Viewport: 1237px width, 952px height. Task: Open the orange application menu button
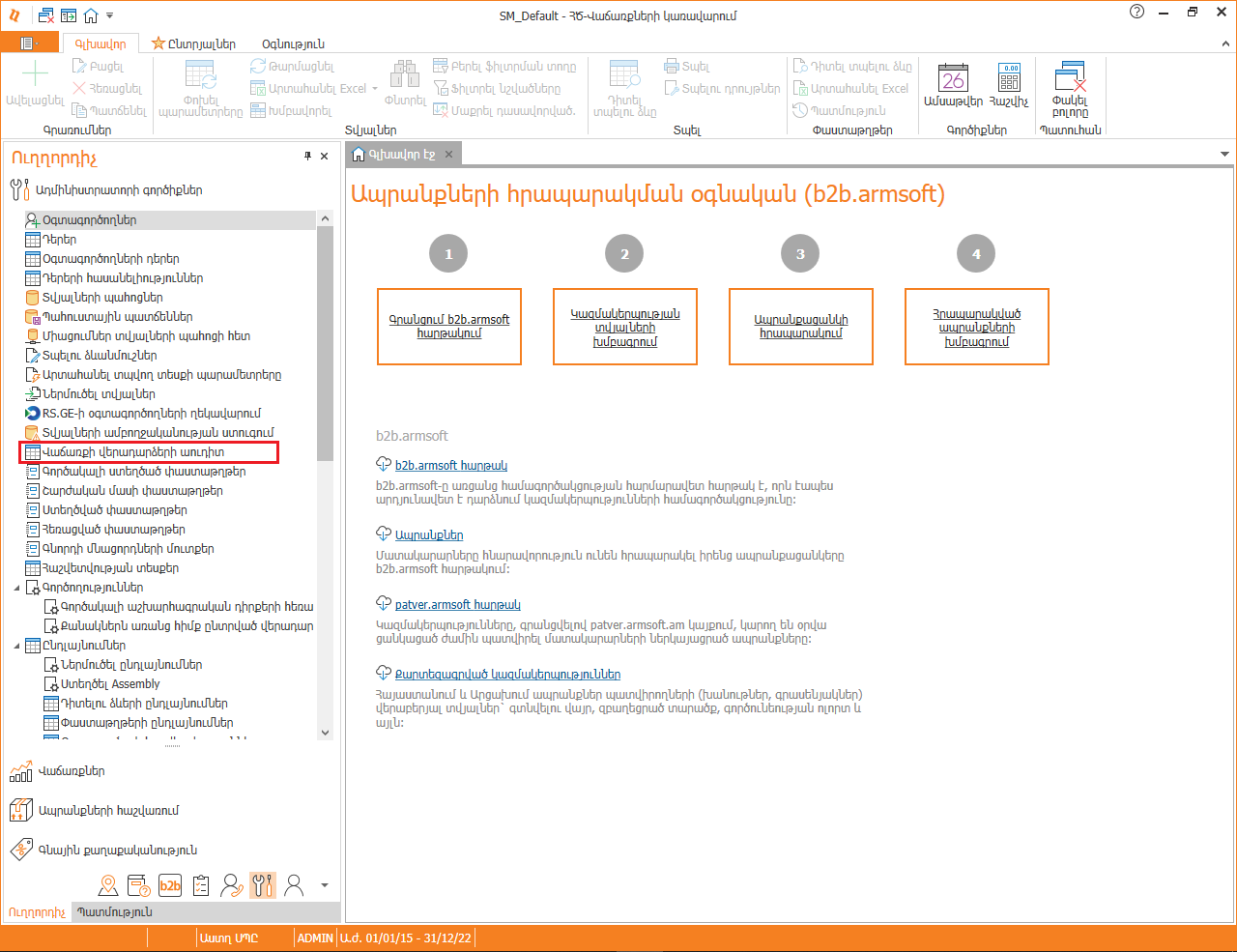coord(29,43)
